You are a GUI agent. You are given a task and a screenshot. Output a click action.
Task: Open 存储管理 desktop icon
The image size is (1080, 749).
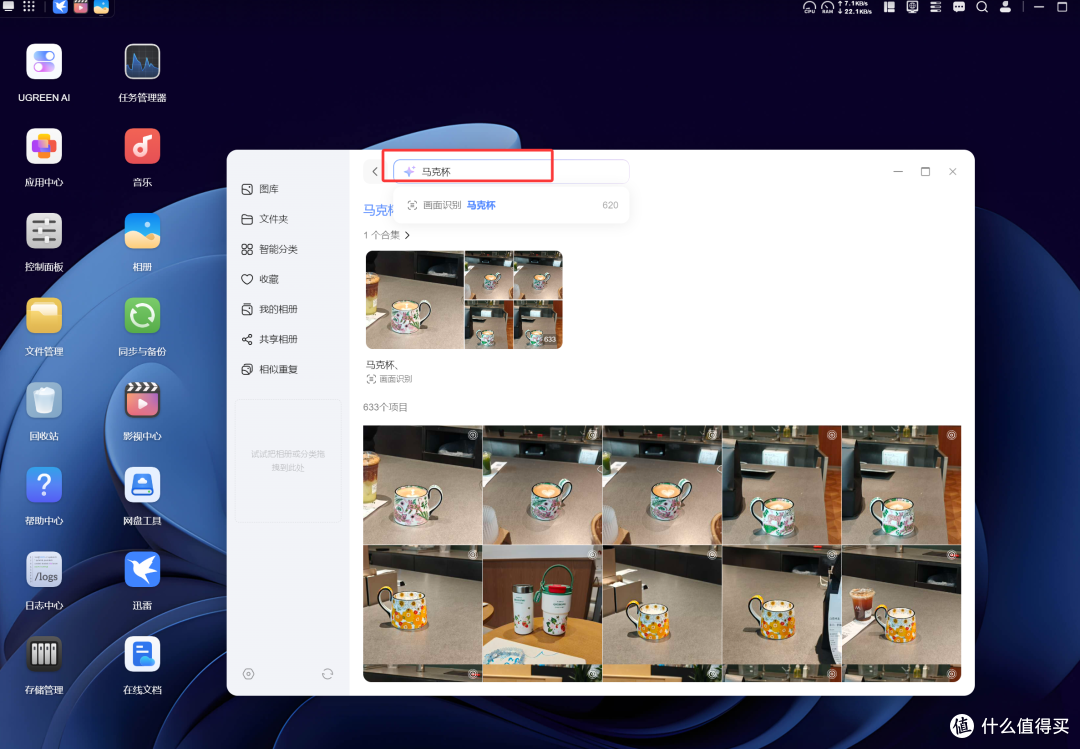click(44, 655)
